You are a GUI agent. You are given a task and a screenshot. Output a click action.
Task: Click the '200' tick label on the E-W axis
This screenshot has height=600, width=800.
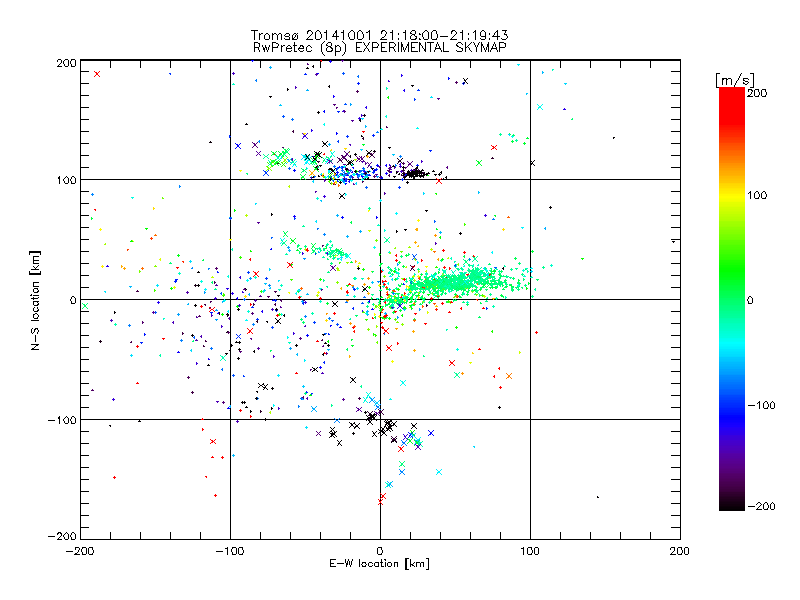coord(680,551)
